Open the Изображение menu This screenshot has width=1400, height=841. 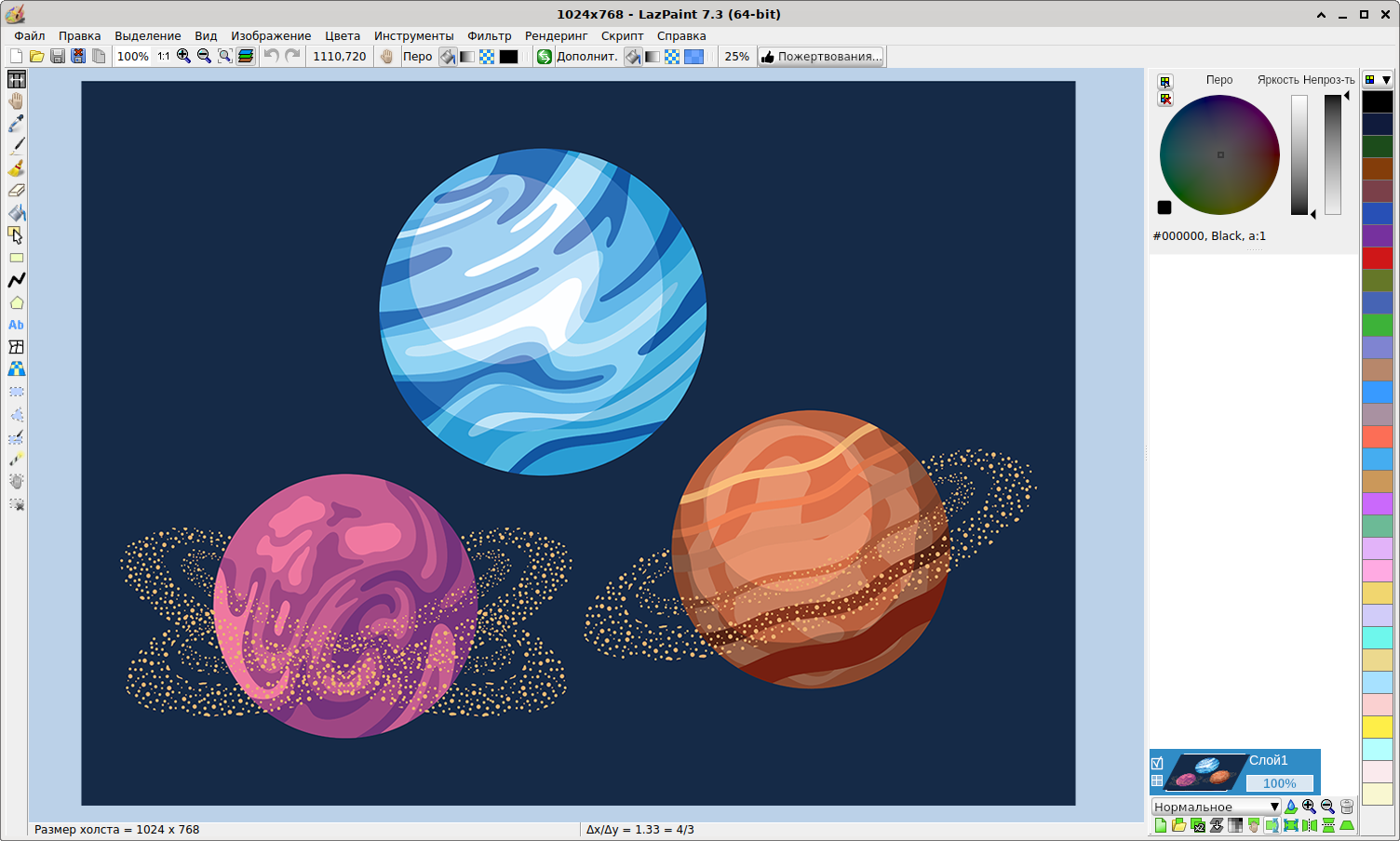(271, 35)
